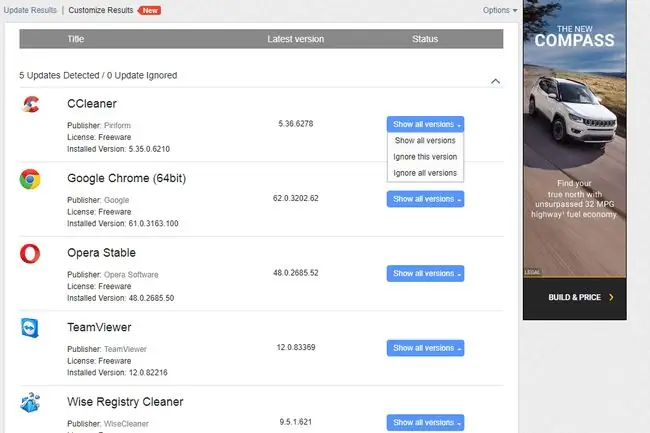
Task: Click the LEGAL label in the ad
Action: click(x=532, y=272)
